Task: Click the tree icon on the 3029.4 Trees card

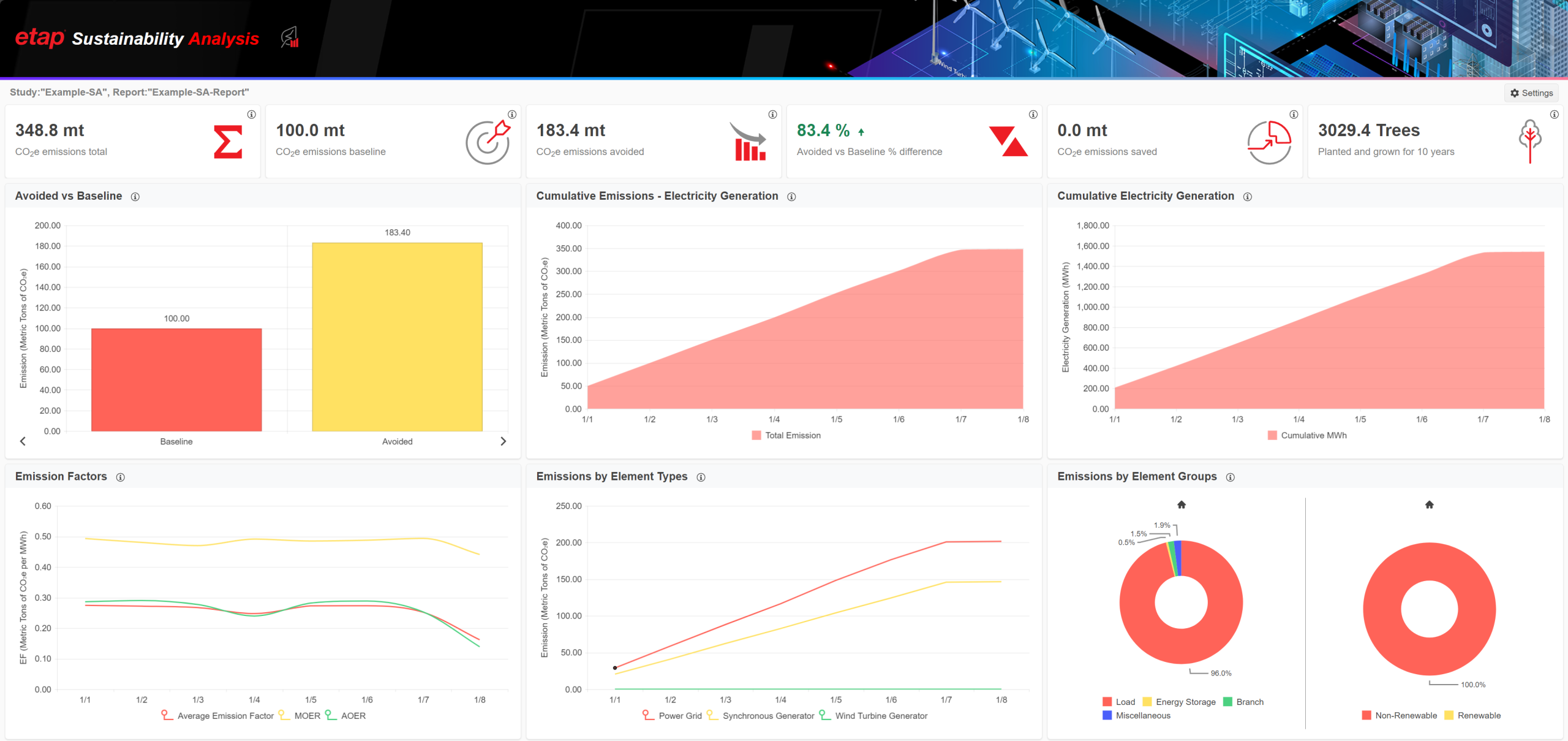Action: pos(1529,142)
